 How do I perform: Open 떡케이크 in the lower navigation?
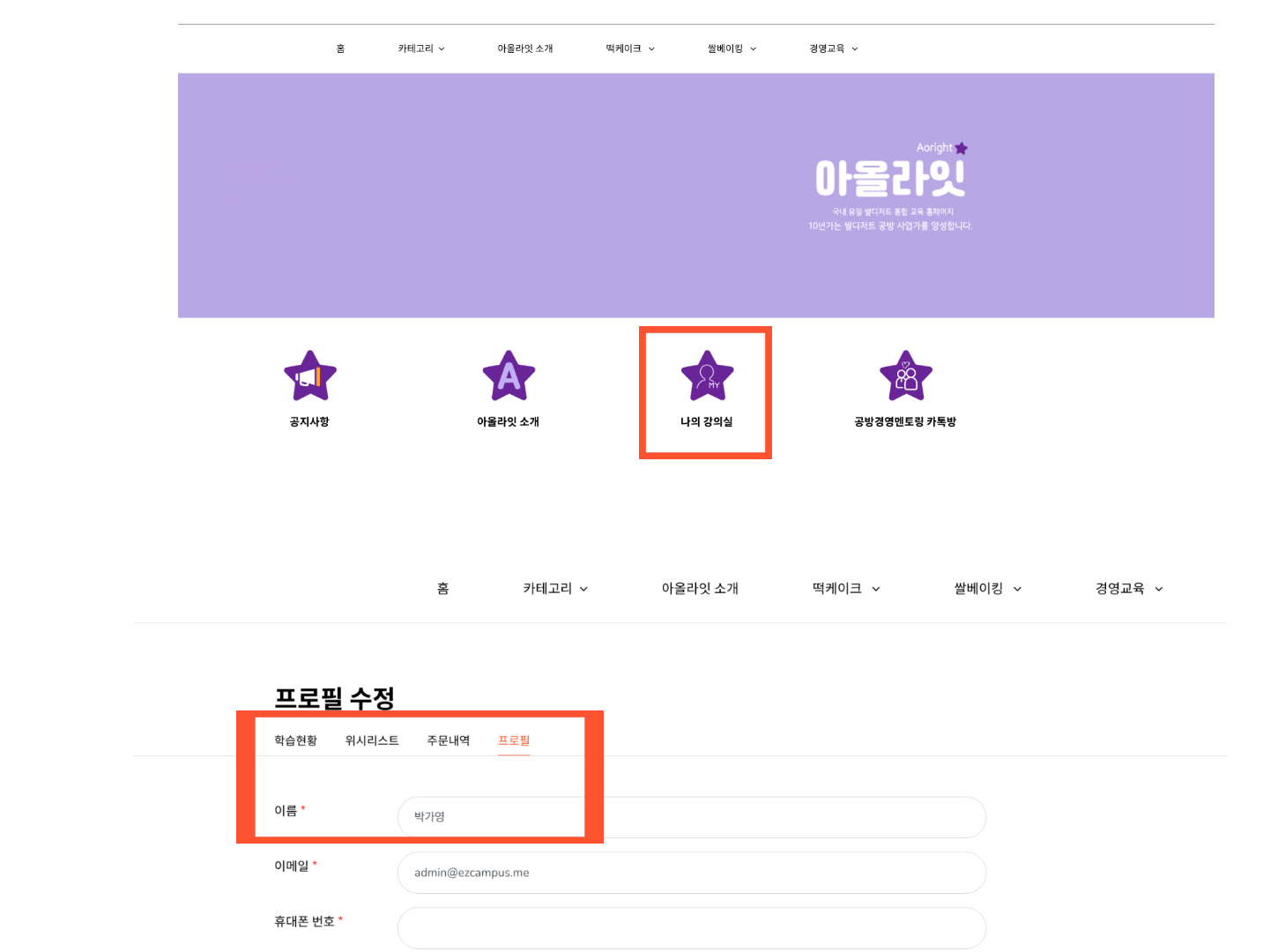837,588
